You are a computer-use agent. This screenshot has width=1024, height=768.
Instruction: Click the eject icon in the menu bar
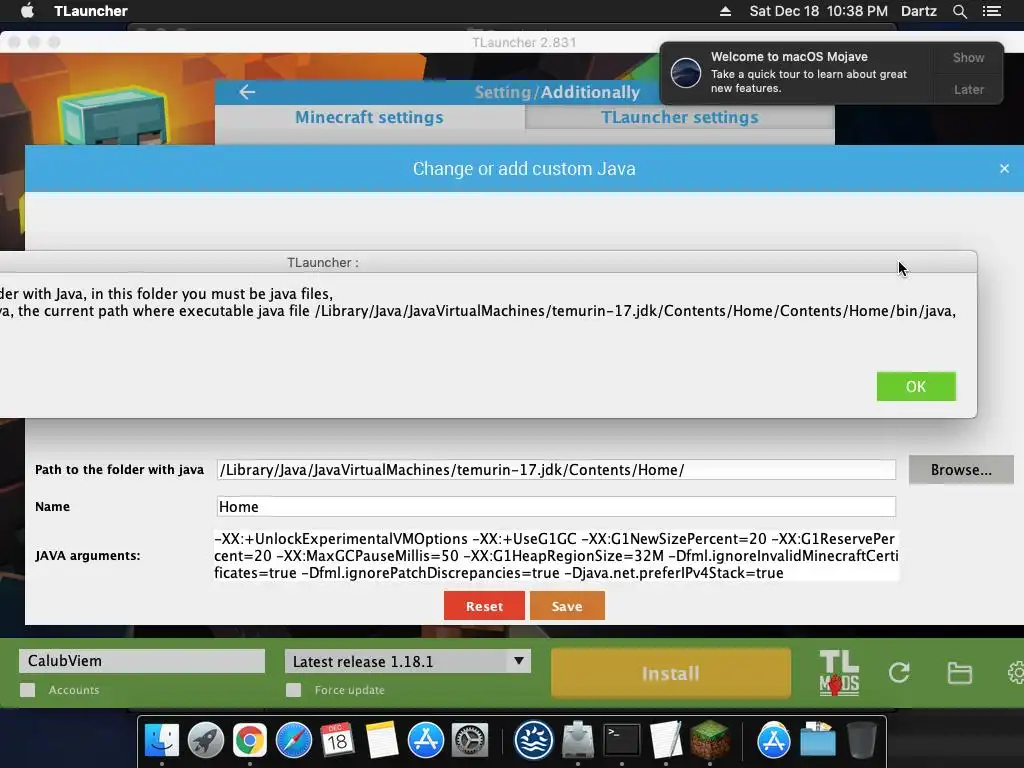(725, 11)
